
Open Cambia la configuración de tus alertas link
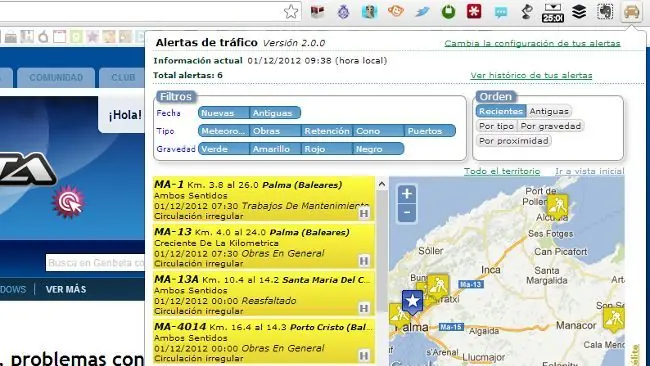click(532, 43)
